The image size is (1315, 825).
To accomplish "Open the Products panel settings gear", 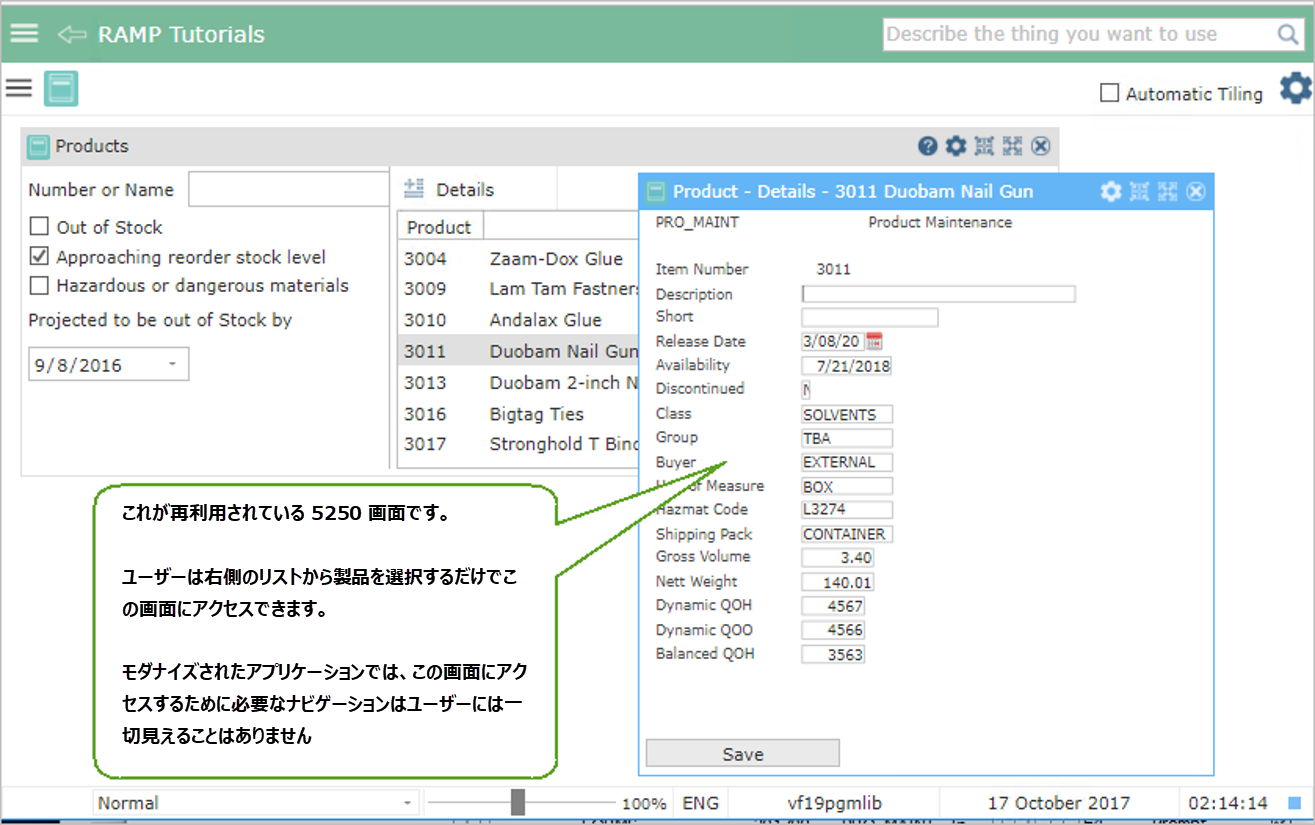I will click(956, 147).
